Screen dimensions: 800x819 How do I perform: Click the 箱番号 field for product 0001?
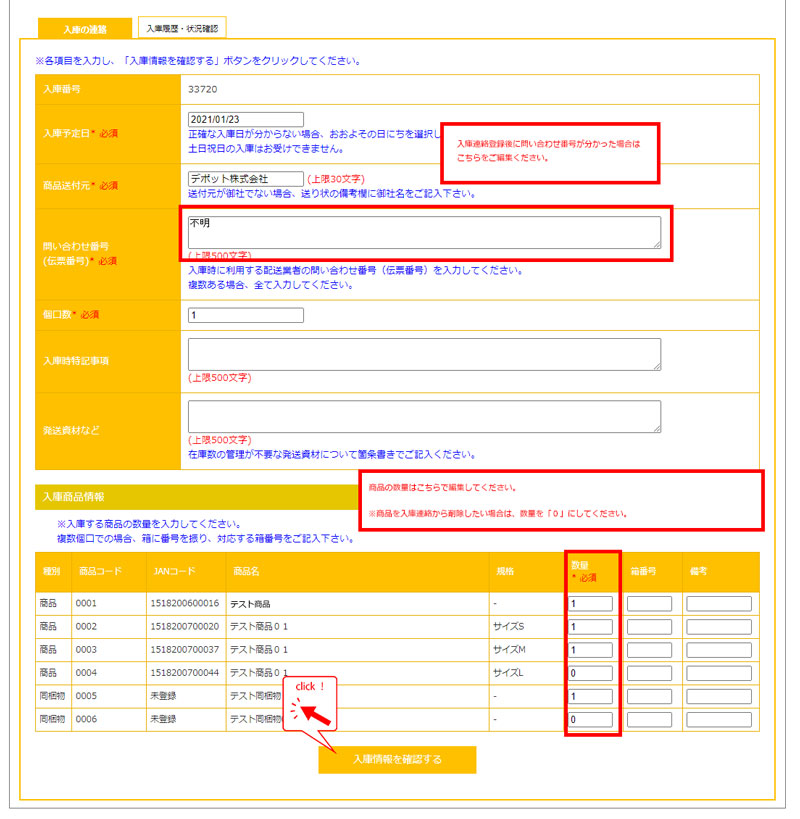coord(649,604)
